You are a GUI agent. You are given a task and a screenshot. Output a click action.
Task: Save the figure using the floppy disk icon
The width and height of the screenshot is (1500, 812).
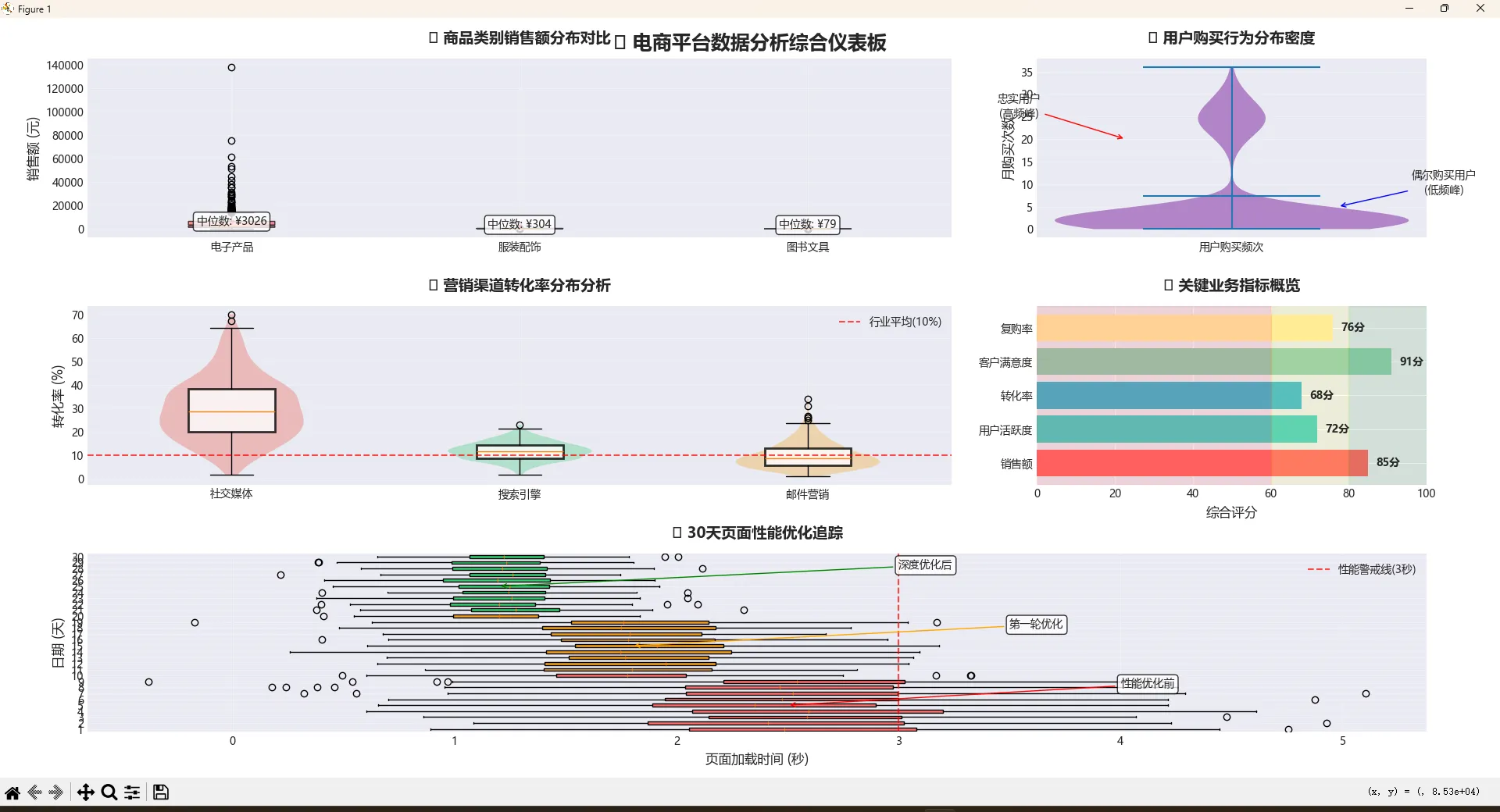pos(161,792)
